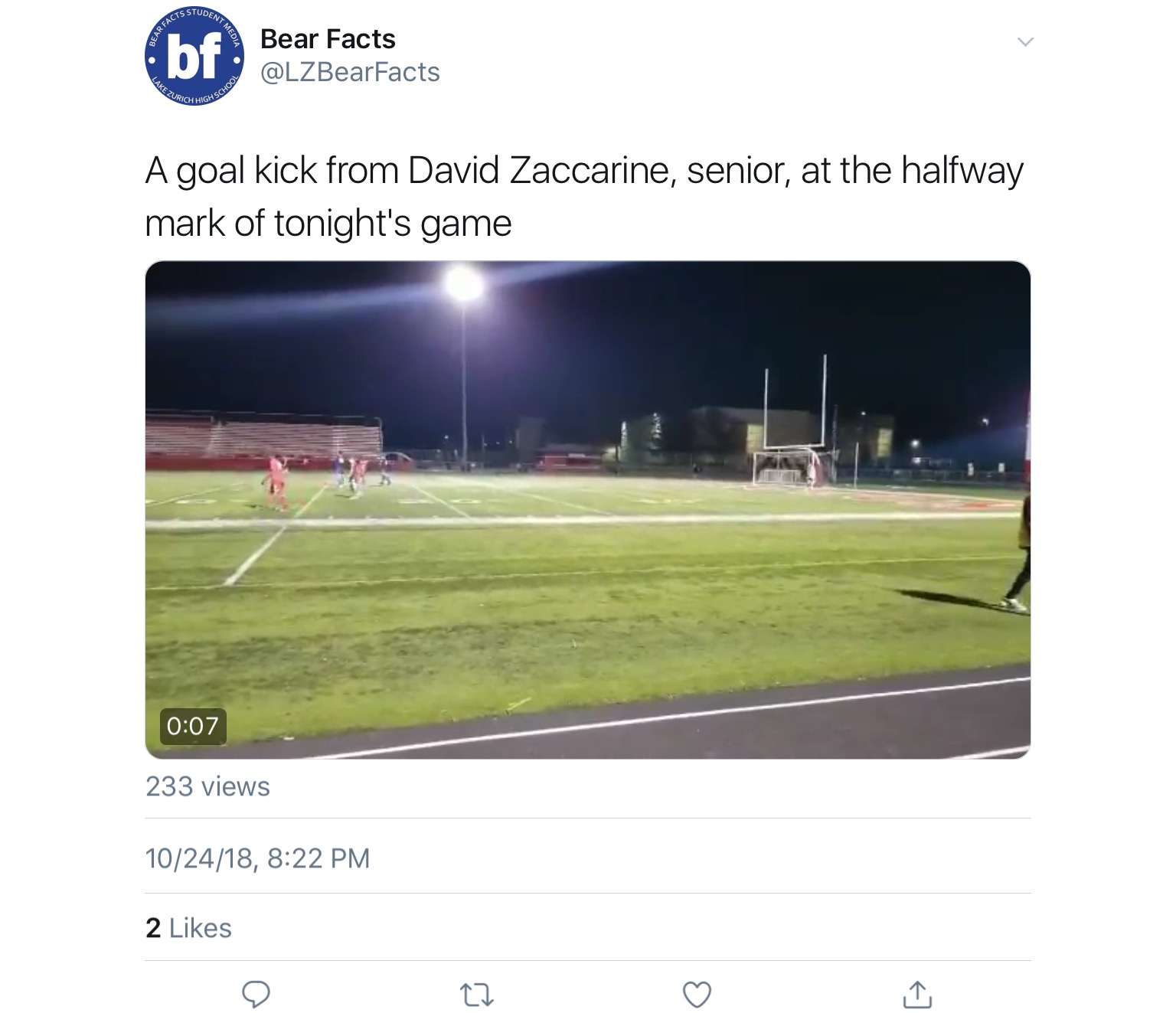Select the 233 views count
This screenshot has width=1176, height=1013.
coord(207,787)
